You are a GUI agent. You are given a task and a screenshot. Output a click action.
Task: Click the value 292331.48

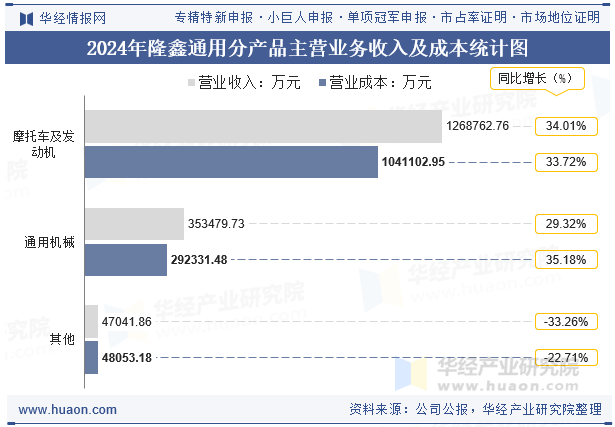199,260
